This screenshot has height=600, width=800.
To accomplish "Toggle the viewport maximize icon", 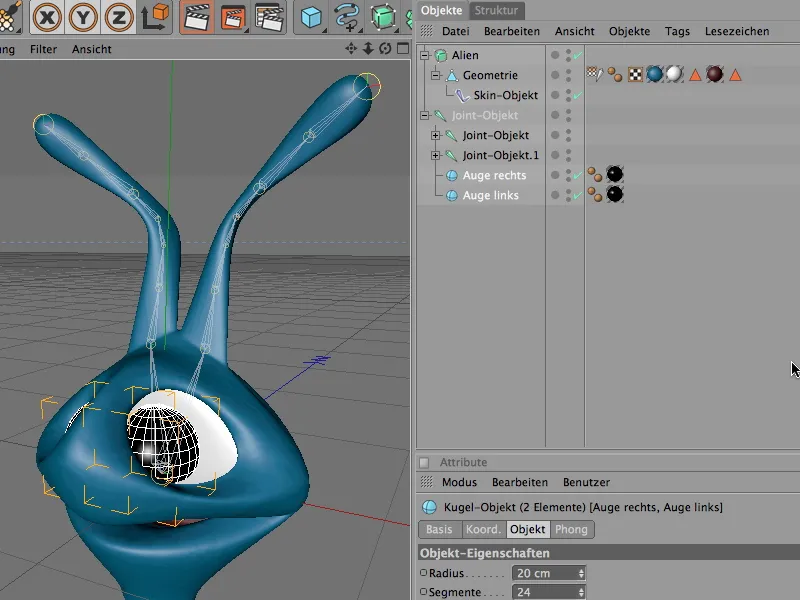I will (403, 48).
